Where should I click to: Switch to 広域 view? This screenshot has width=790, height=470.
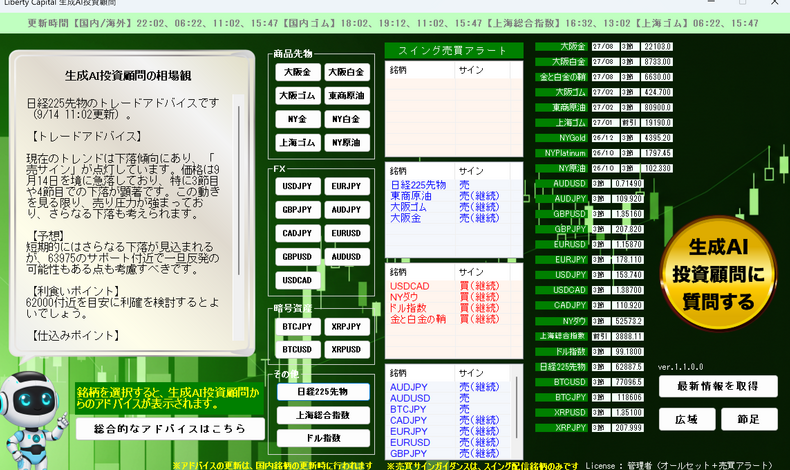[x=687, y=419]
